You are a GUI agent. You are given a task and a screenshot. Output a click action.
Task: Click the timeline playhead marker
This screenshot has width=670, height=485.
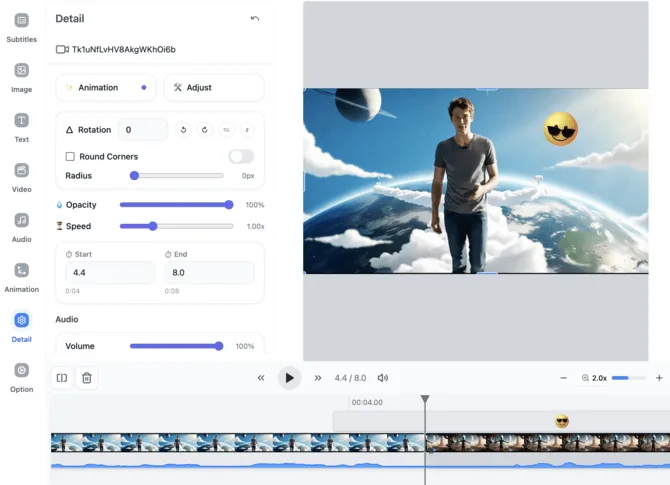(x=425, y=399)
